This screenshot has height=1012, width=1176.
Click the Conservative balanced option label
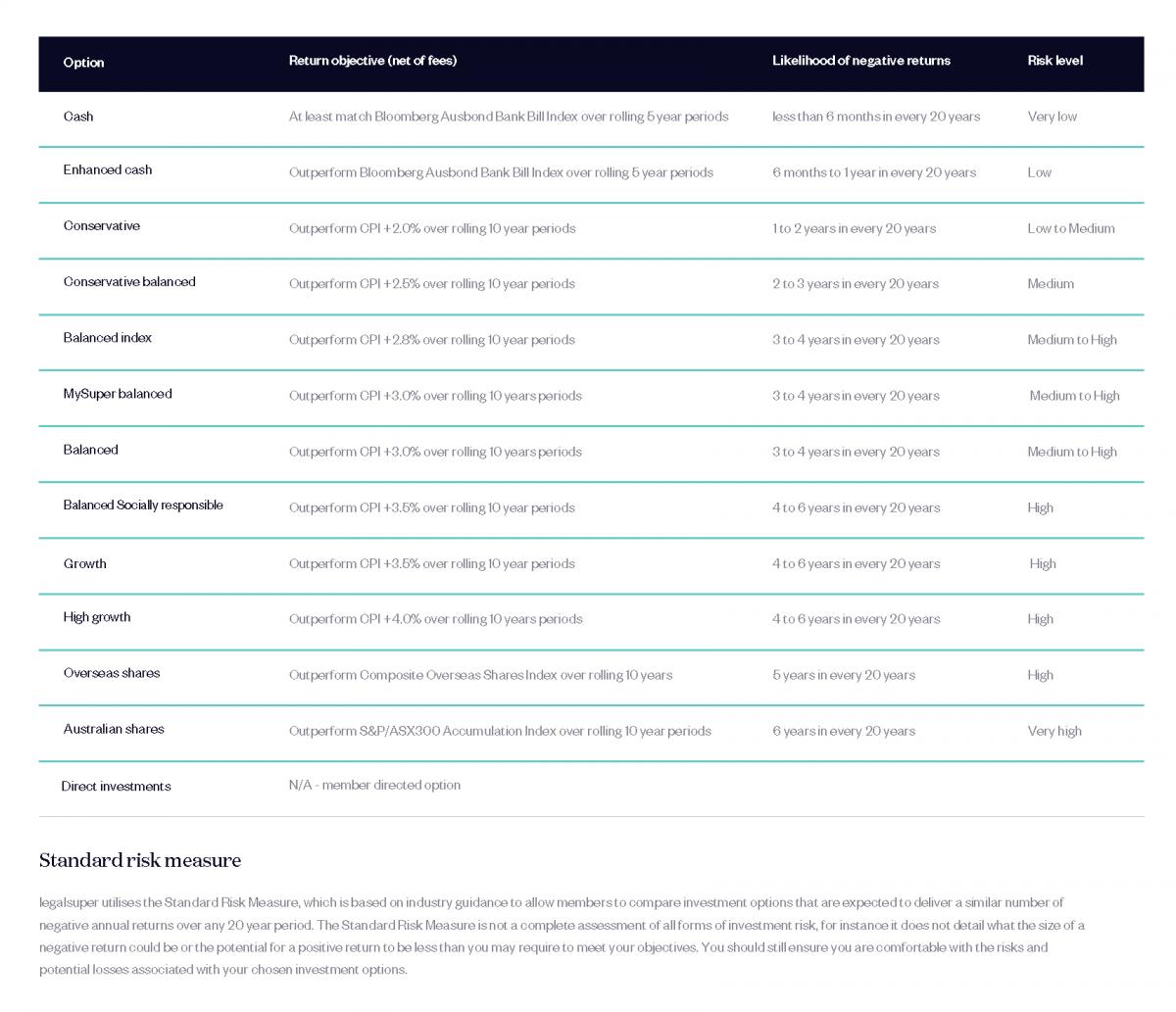pos(129,282)
